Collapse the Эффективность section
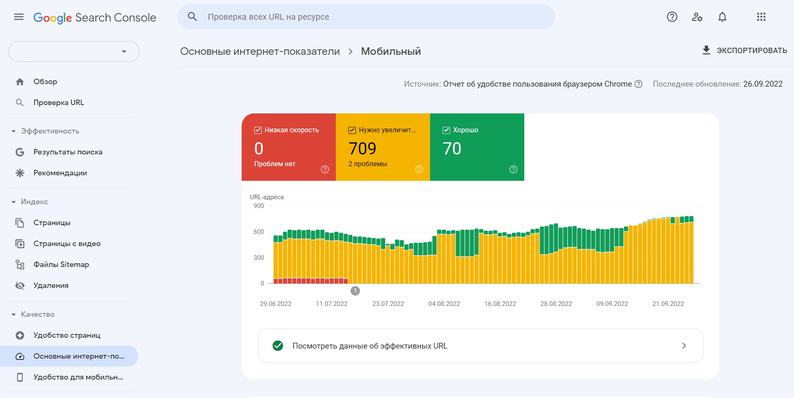The height and width of the screenshot is (398, 794). tap(14, 131)
